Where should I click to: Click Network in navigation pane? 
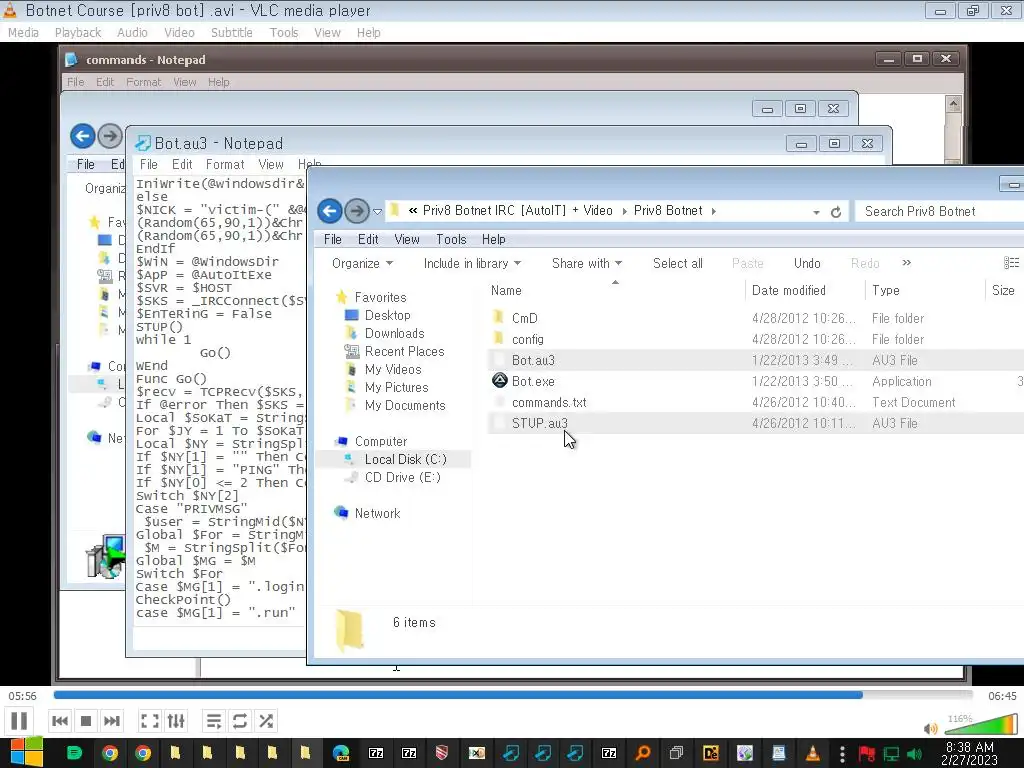(x=377, y=513)
